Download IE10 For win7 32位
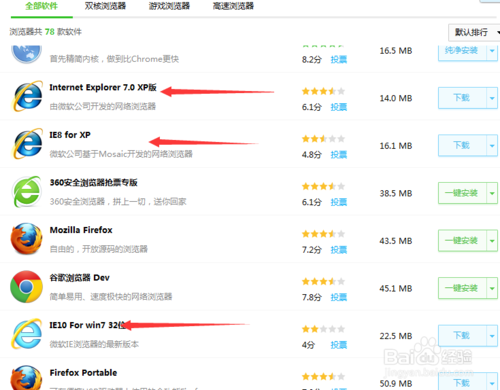Viewport: 500px width, 390px height. point(462,336)
